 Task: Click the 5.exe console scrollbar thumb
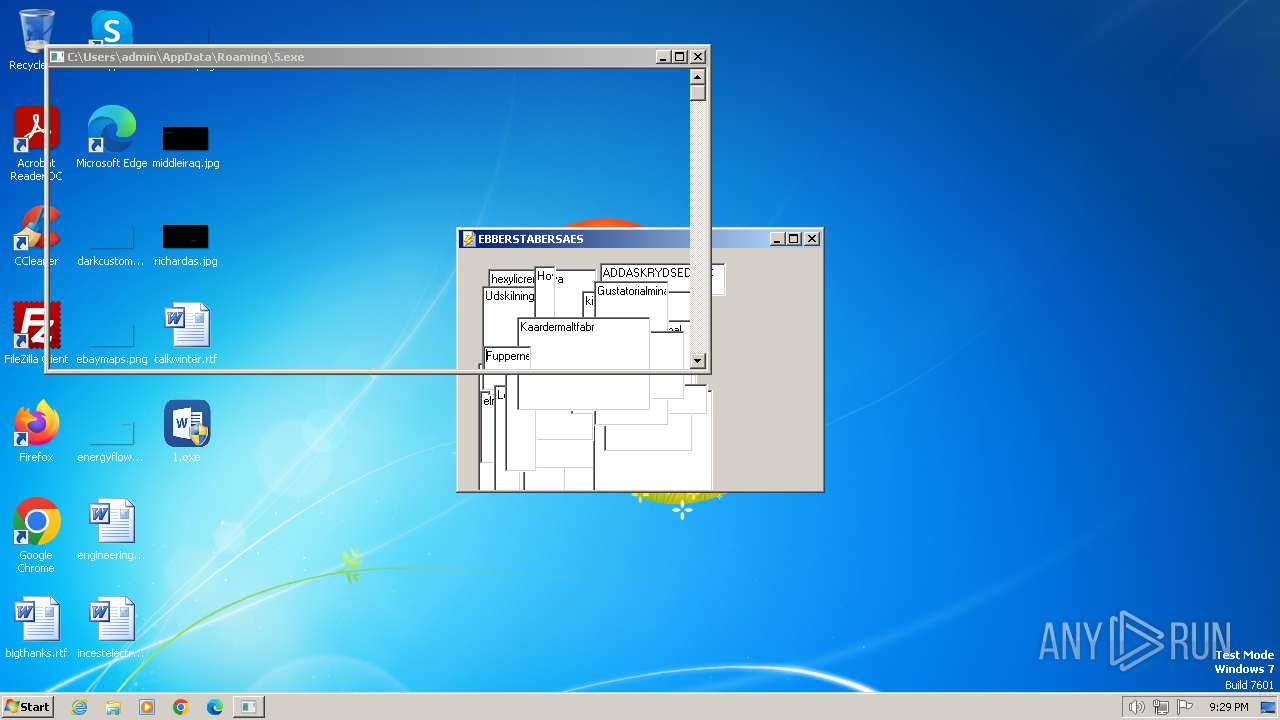tap(698, 92)
